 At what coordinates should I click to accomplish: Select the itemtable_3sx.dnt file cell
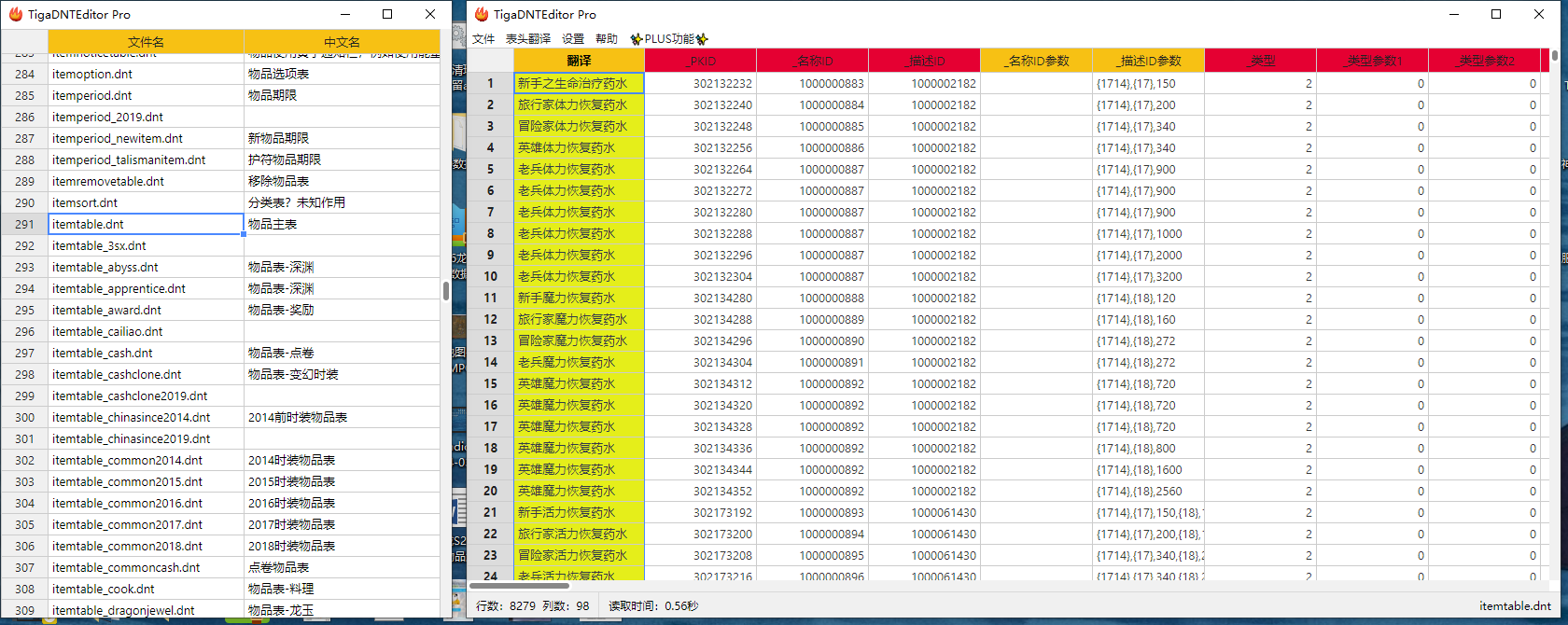coord(146,245)
